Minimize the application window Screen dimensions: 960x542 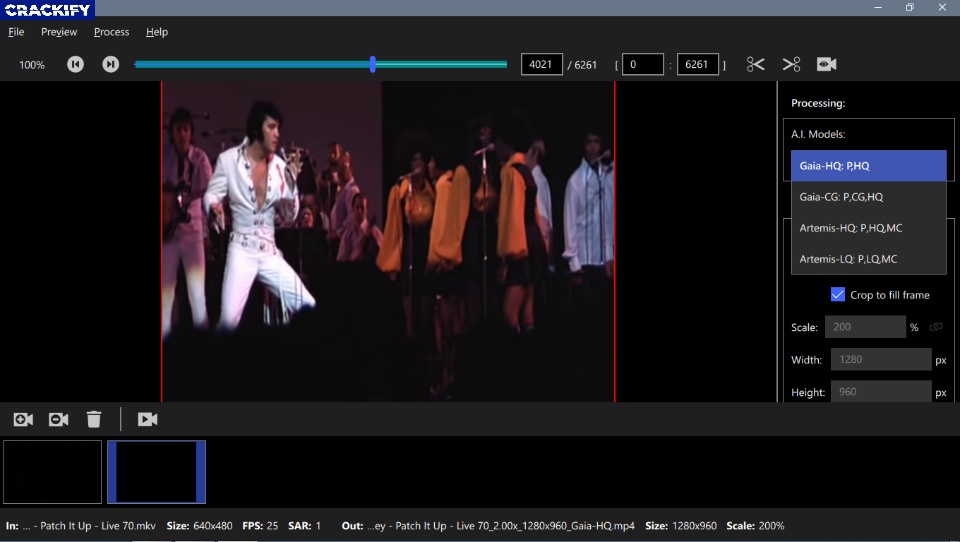click(x=878, y=7)
